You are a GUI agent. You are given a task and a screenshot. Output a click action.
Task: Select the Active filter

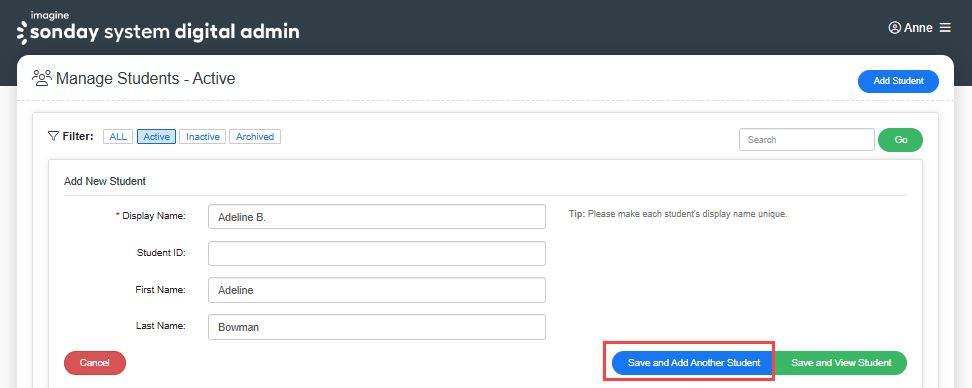(156, 136)
